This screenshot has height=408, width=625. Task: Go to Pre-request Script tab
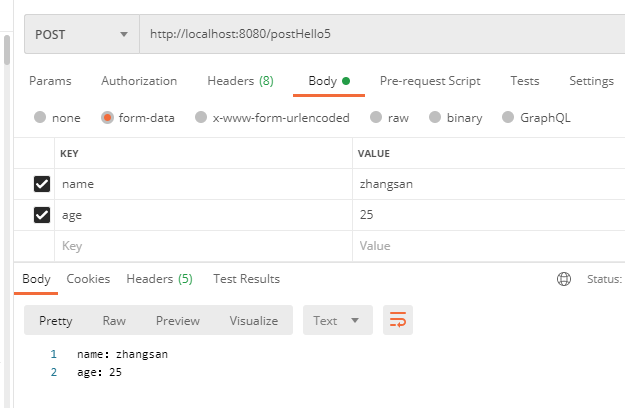430,81
